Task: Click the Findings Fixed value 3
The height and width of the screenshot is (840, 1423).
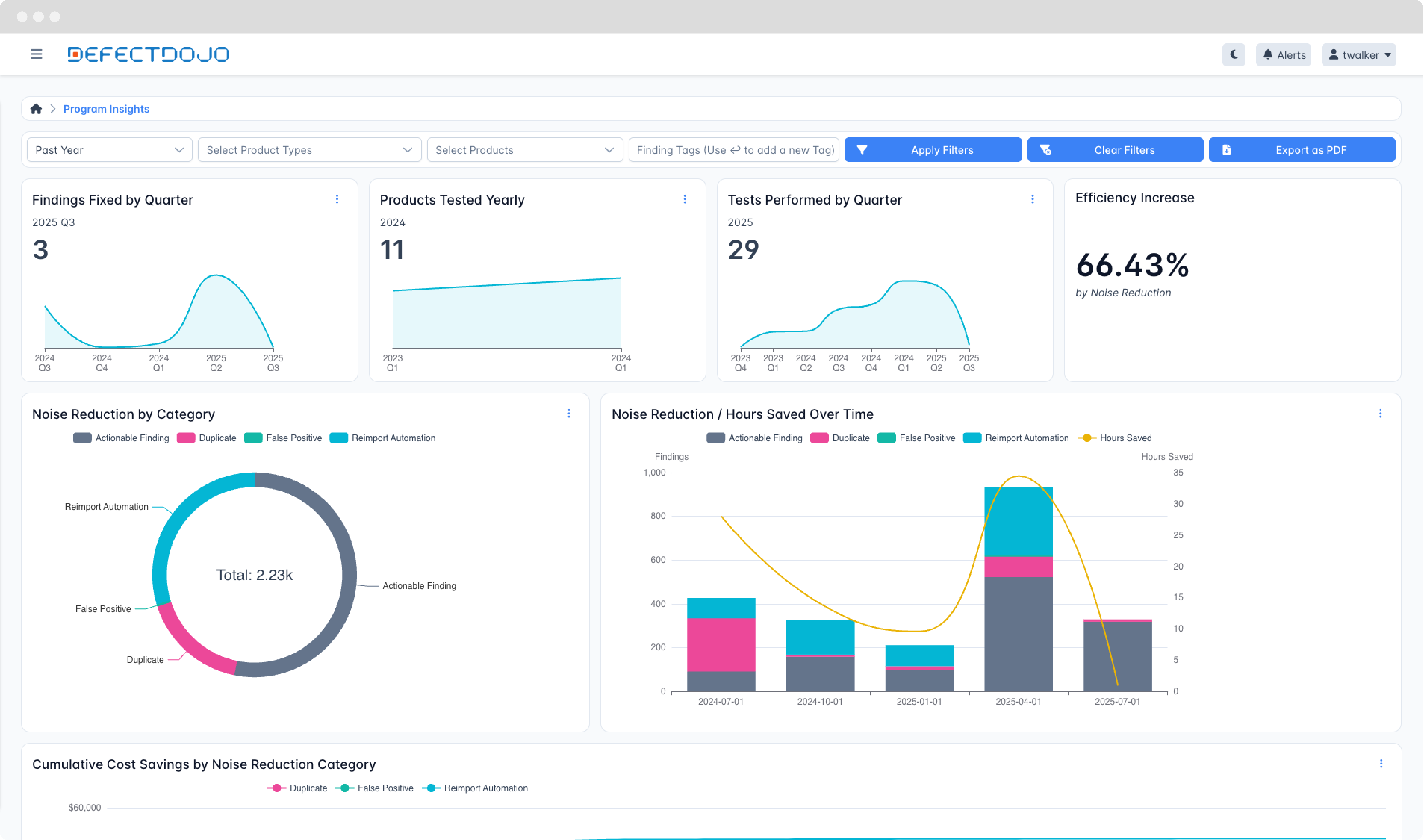Action: click(41, 250)
